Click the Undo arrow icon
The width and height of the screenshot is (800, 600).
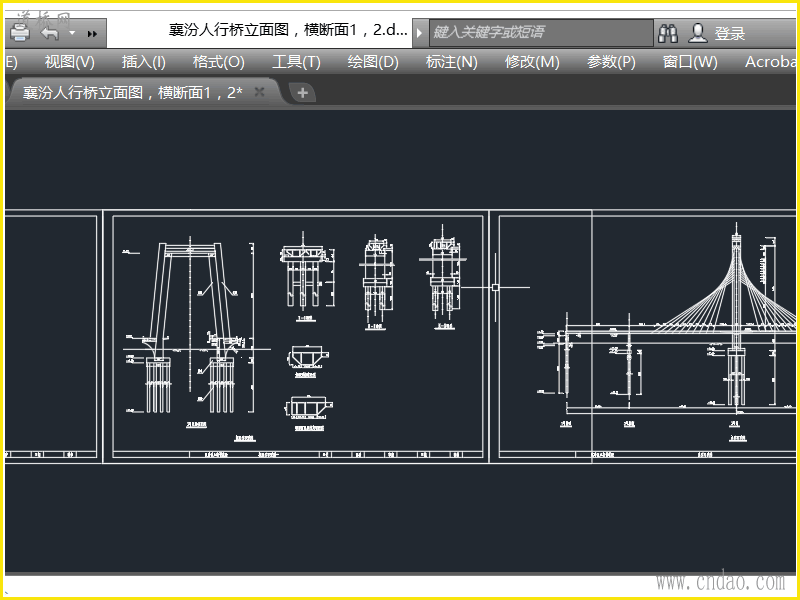[x=50, y=33]
